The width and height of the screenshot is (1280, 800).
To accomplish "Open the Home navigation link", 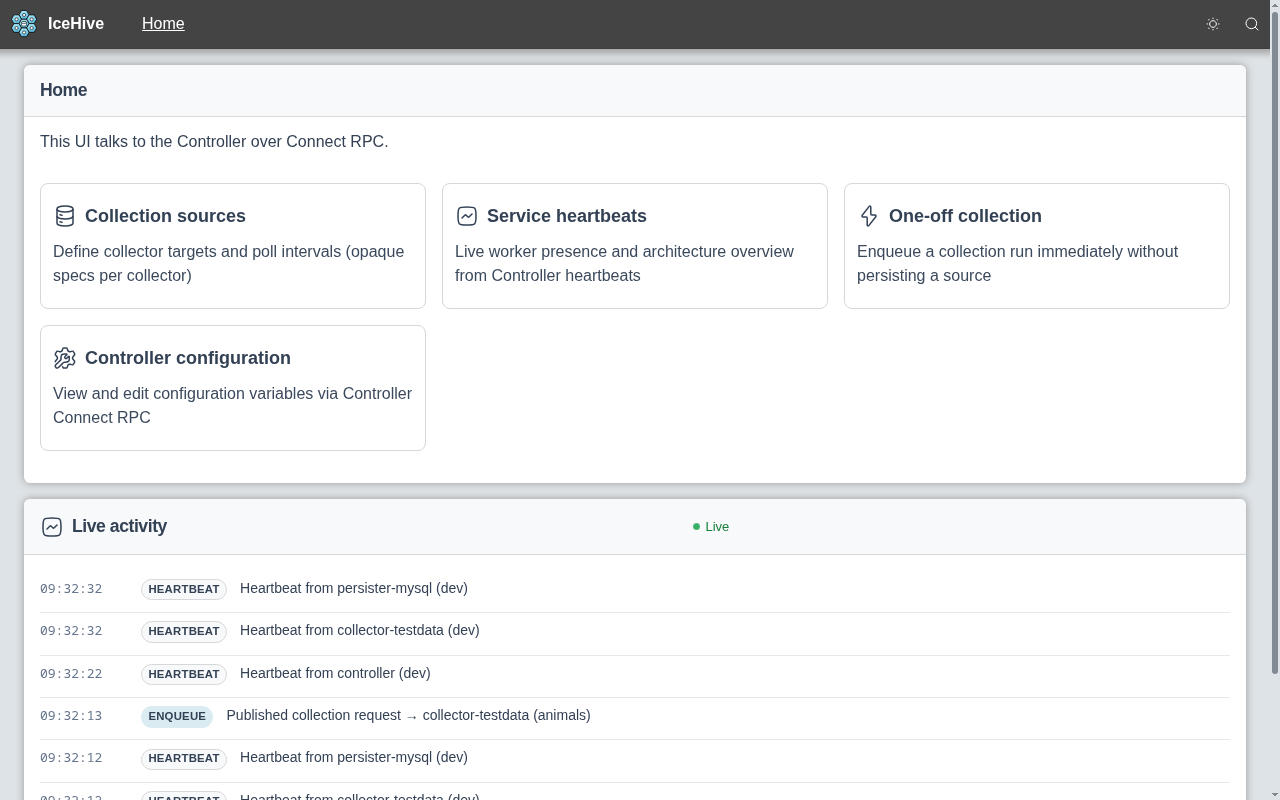I will [x=163, y=24].
